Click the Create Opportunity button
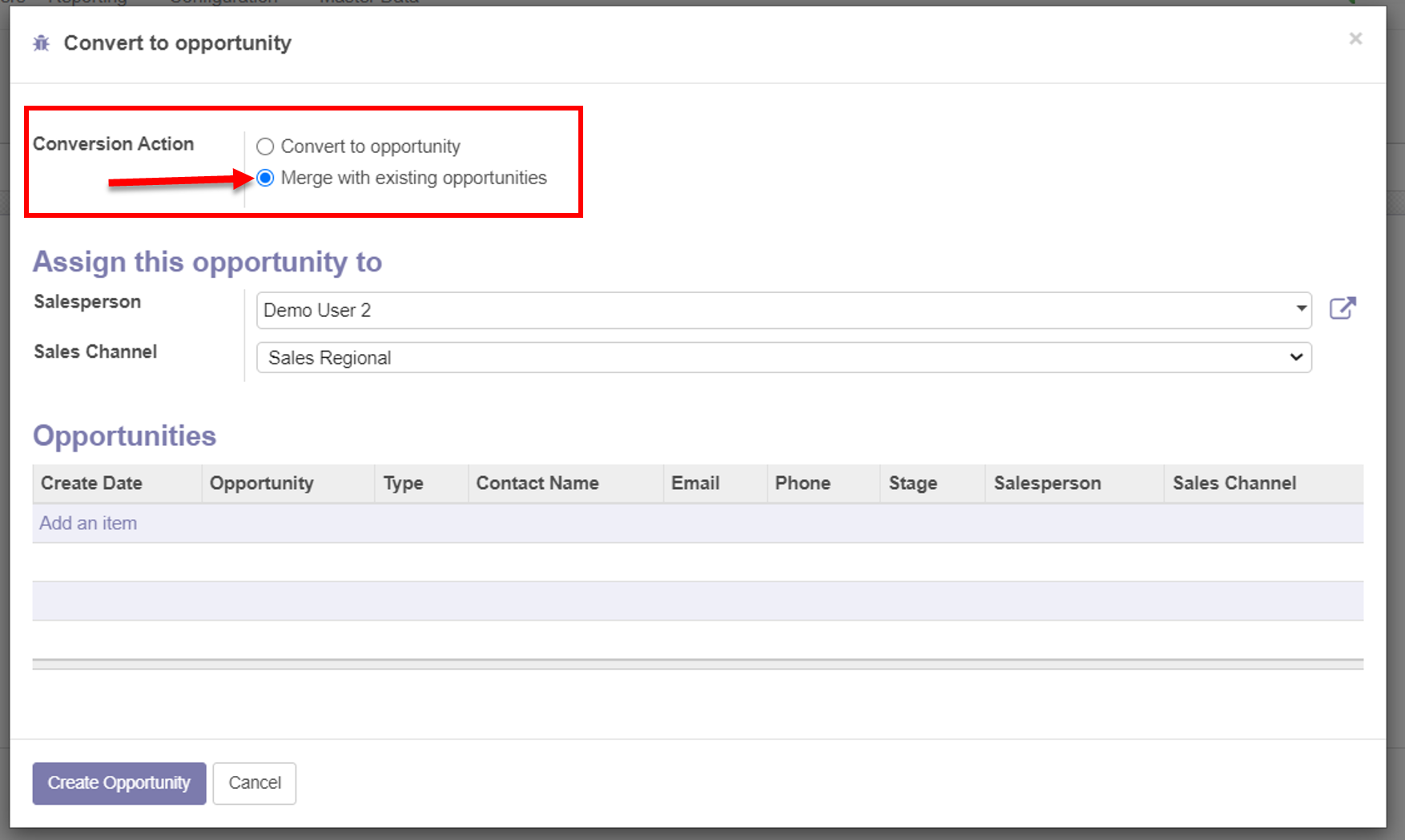The image size is (1405, 840). point(119,782)
